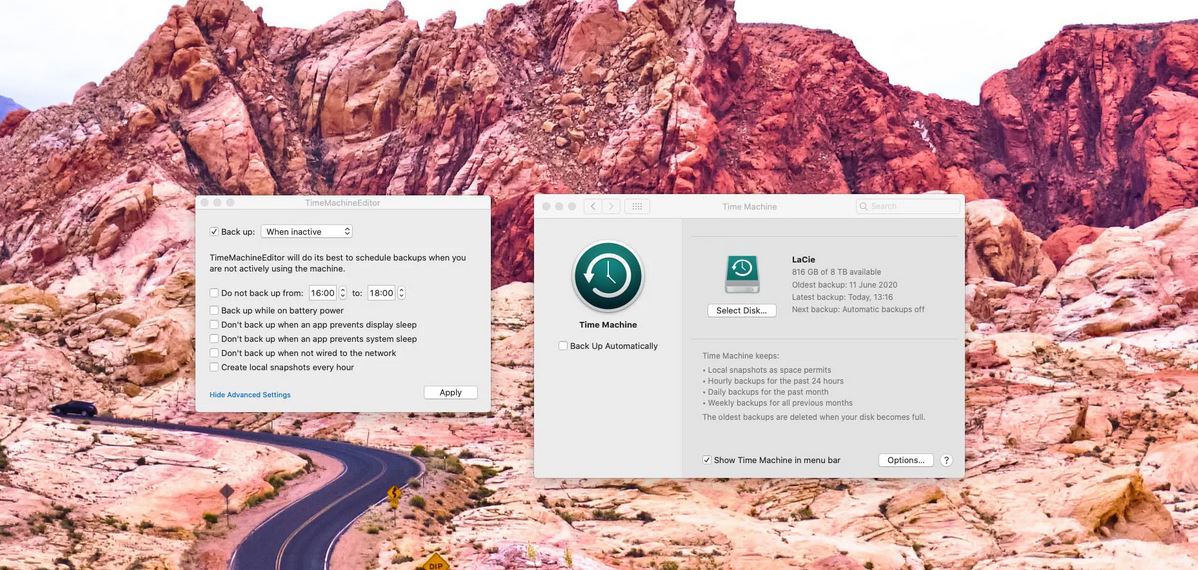The height and width of the screenshot is (570, 1198).
Task: Click the magnifier icon in the search field
Action: coord(863,206)
